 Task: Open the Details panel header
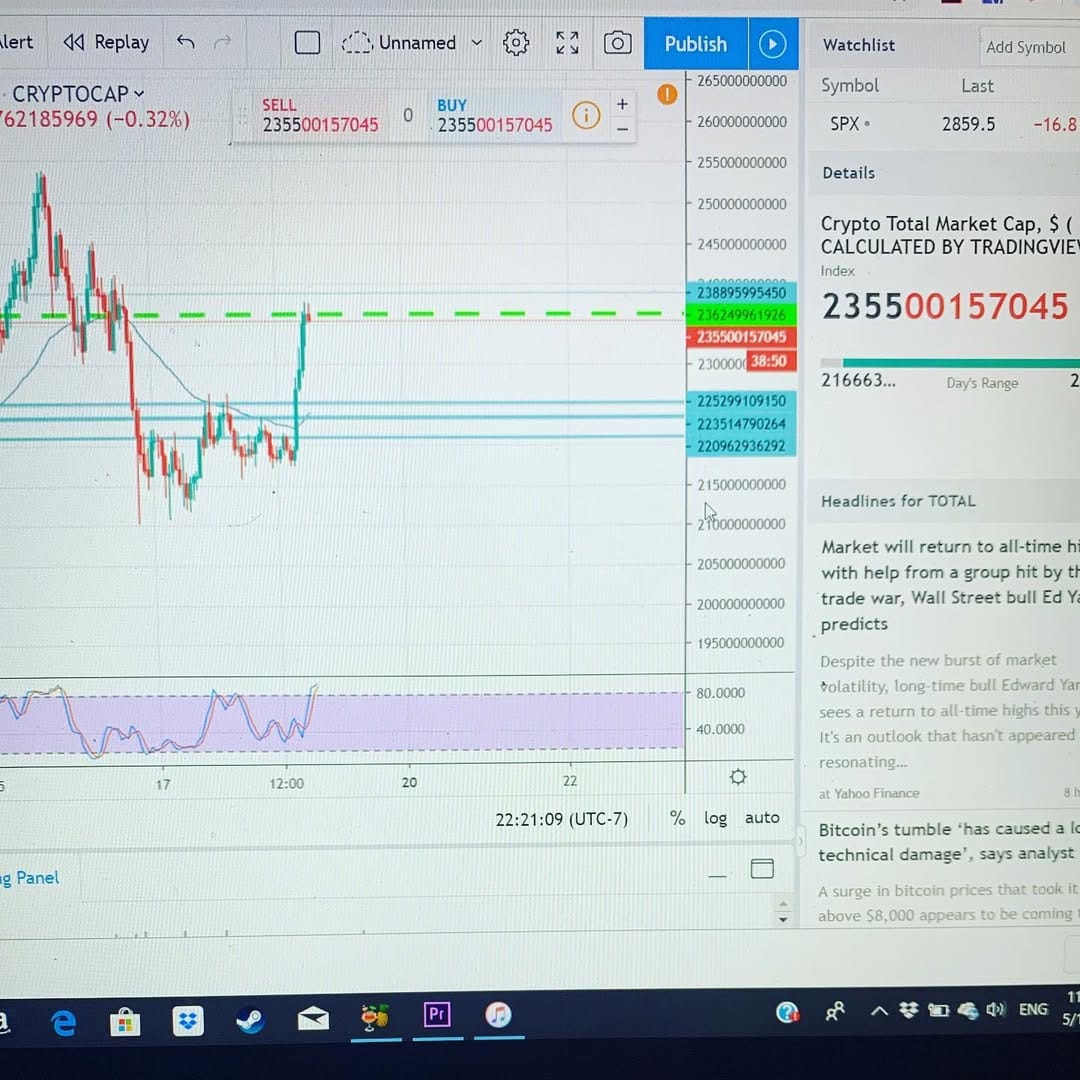pyautogui.click(x=944, y=173)
